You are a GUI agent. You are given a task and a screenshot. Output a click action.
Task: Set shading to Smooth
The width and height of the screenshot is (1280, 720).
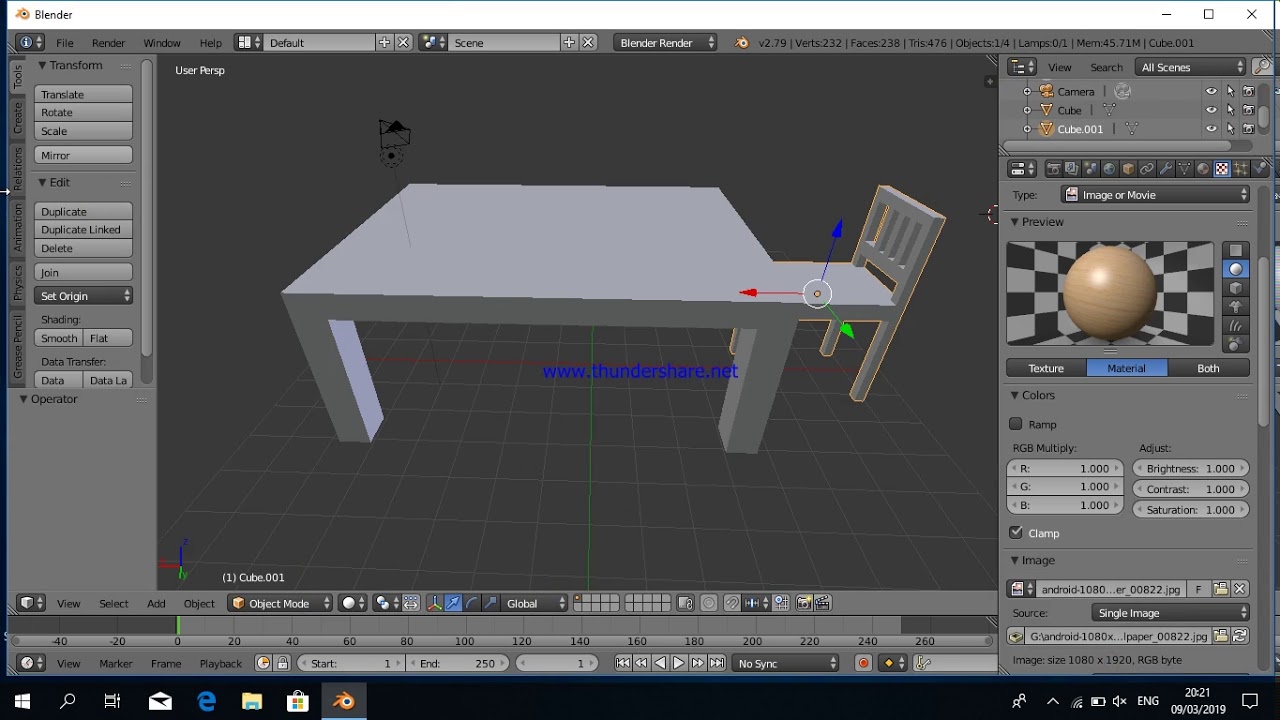point(59,338)
